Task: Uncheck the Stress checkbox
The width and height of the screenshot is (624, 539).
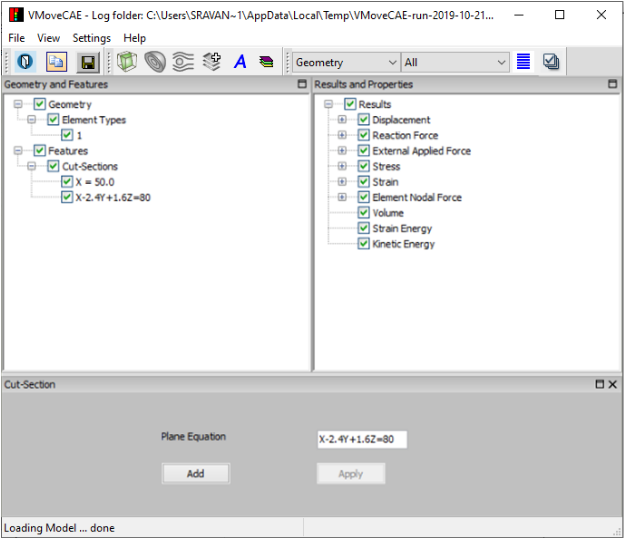Action: click(x=363, y=166)
